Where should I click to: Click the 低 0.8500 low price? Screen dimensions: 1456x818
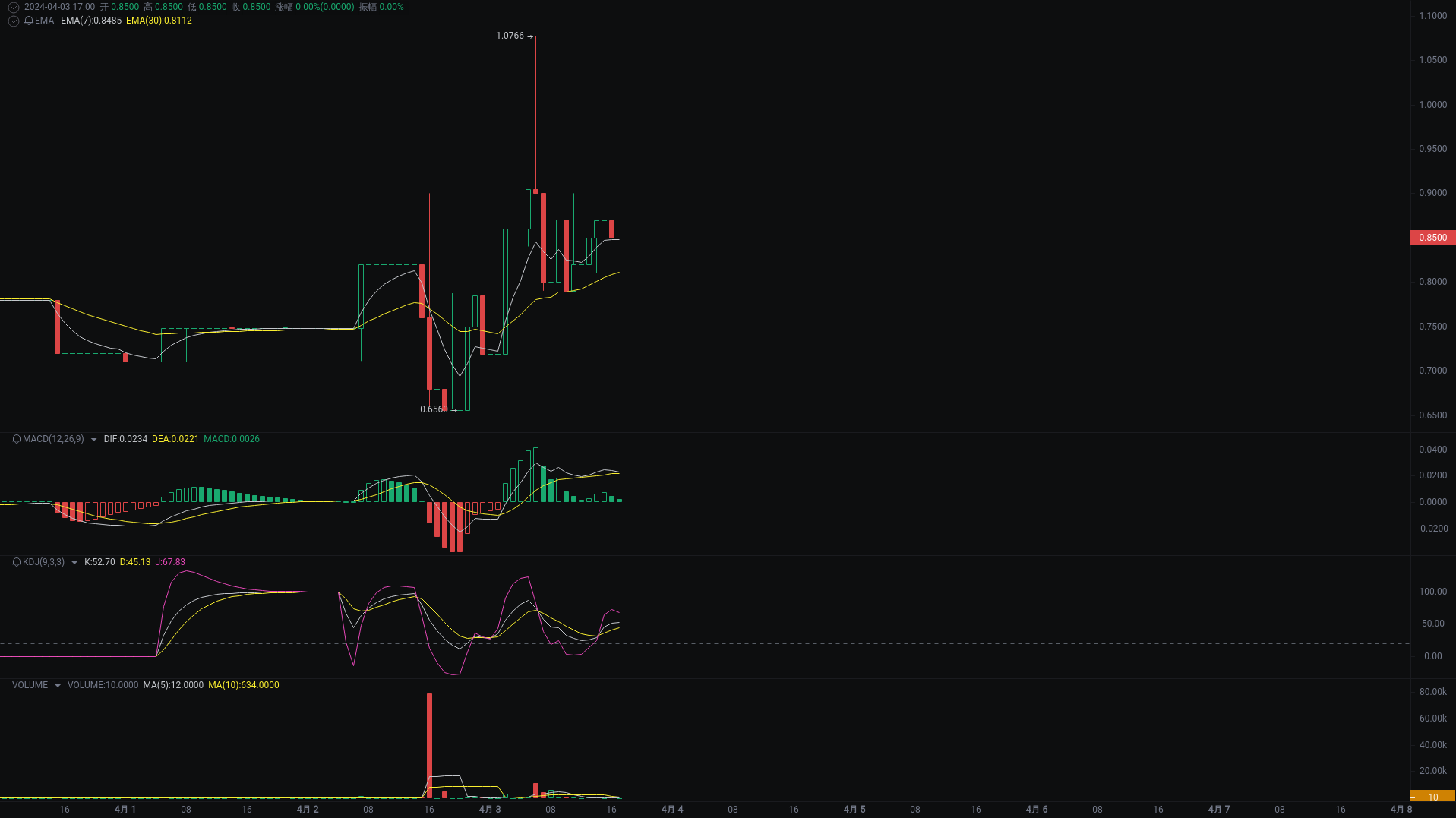pos(207,7)
